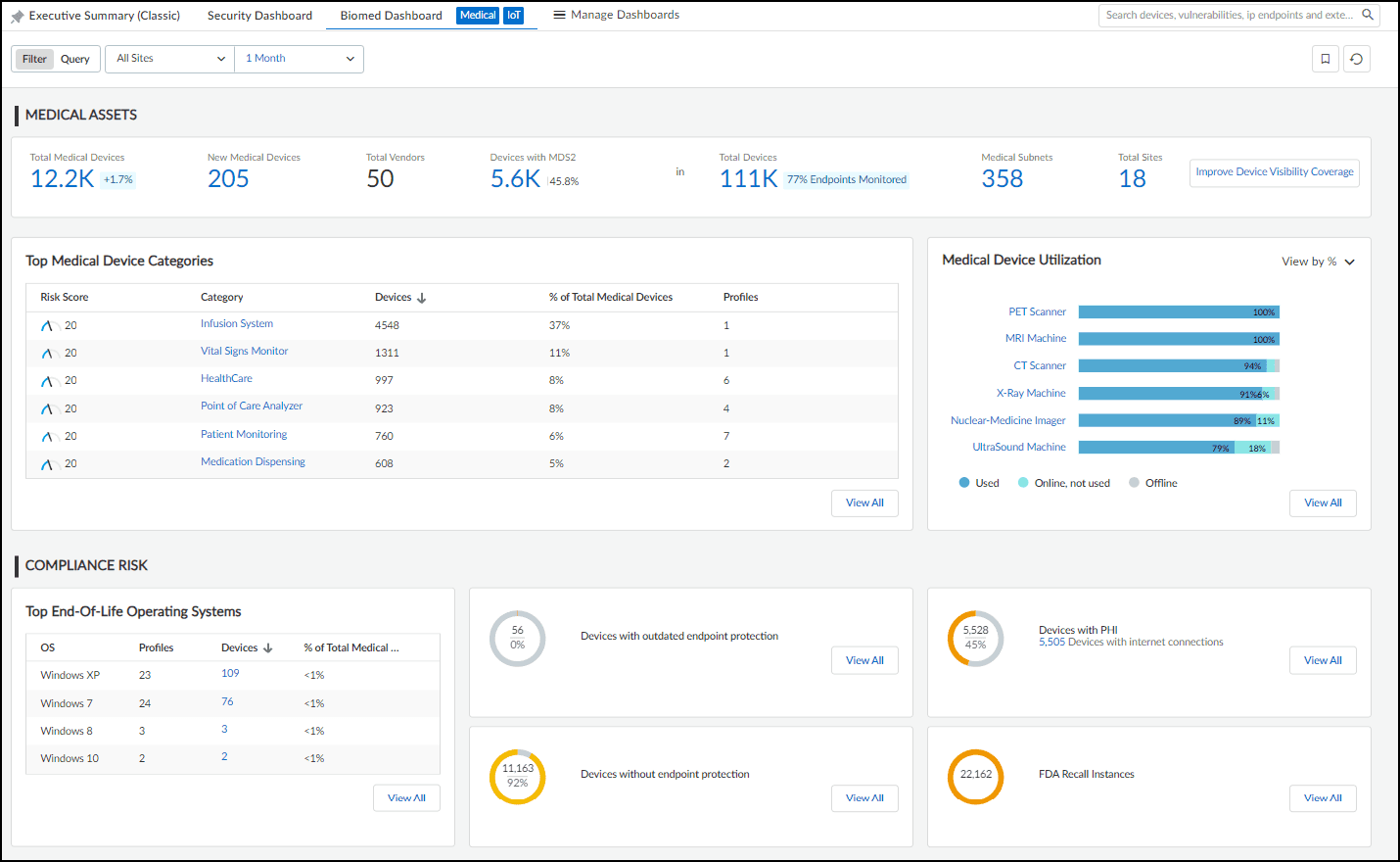Open the Point of Care Analyzer link
The image size is (1400, 862).
(x=252, y=407)
